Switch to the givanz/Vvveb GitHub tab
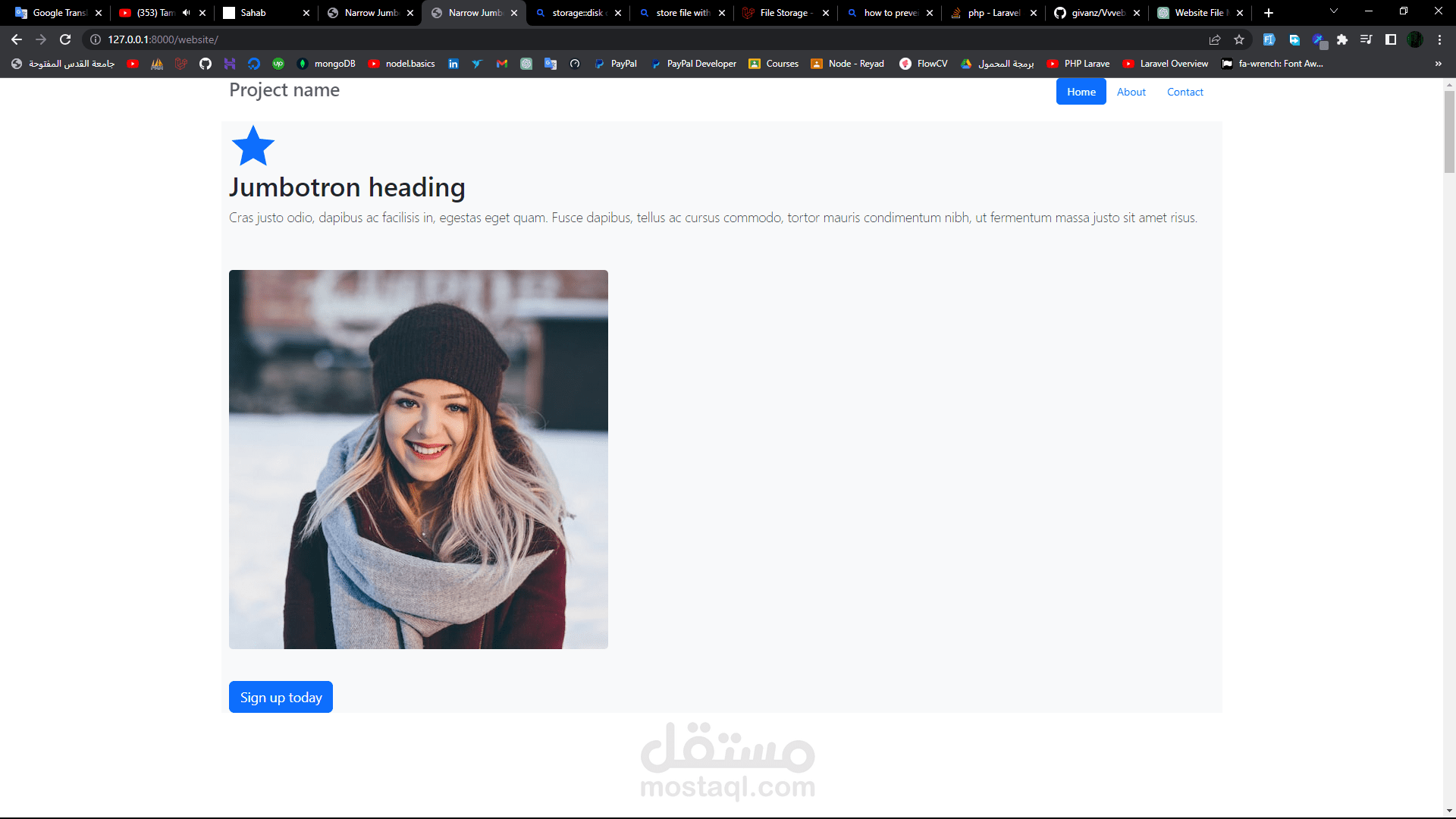This screenshot has width=1456, height=819. (x=1096, y=13)
